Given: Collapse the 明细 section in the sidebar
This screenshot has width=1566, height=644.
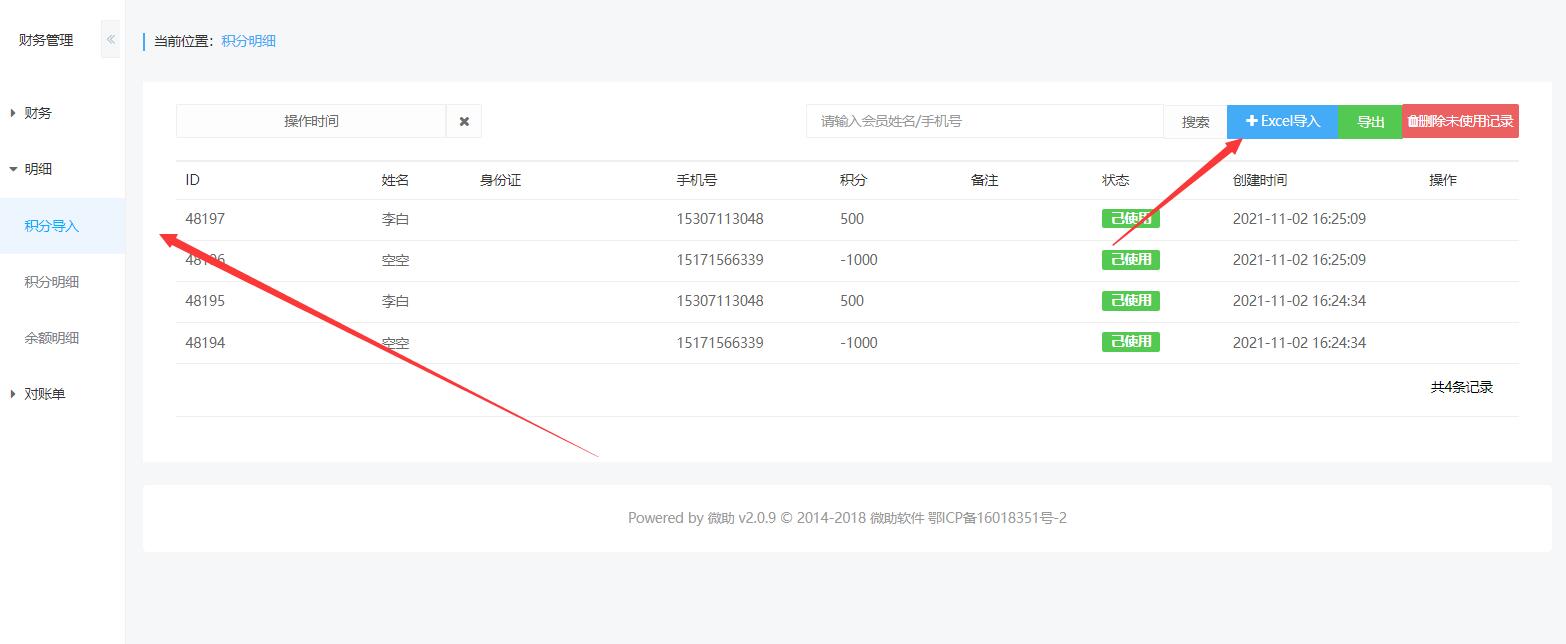Looking at the screenshot, I should (38, 169).
